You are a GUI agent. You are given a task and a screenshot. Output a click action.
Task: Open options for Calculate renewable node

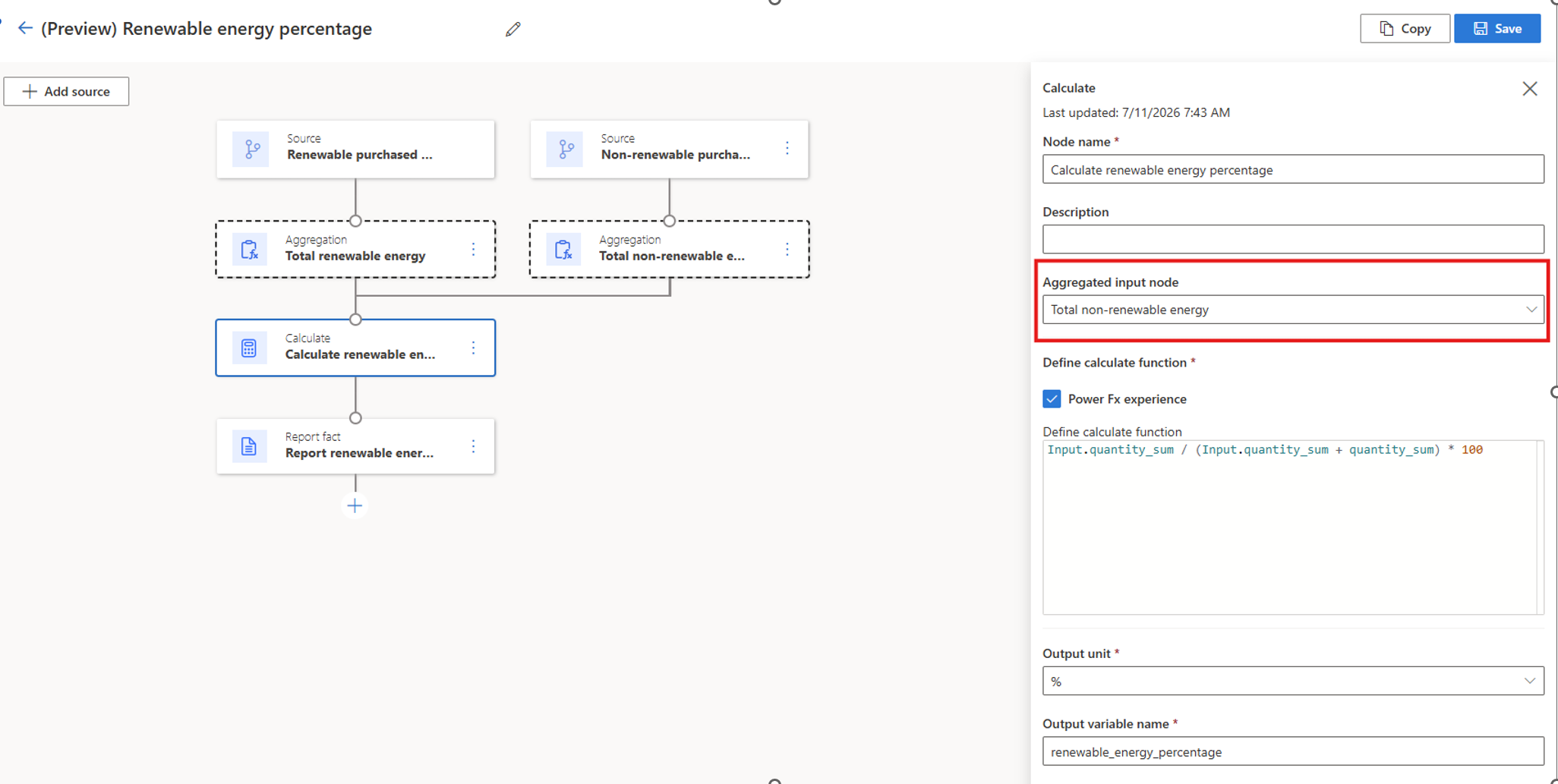click(x=473, y=348)
